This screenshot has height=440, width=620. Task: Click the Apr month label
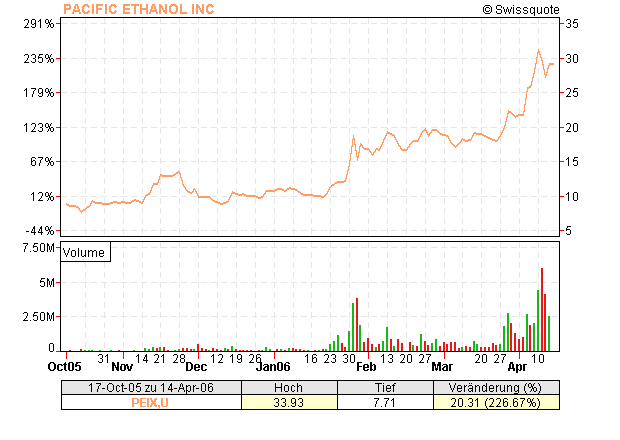pos(517,366)
